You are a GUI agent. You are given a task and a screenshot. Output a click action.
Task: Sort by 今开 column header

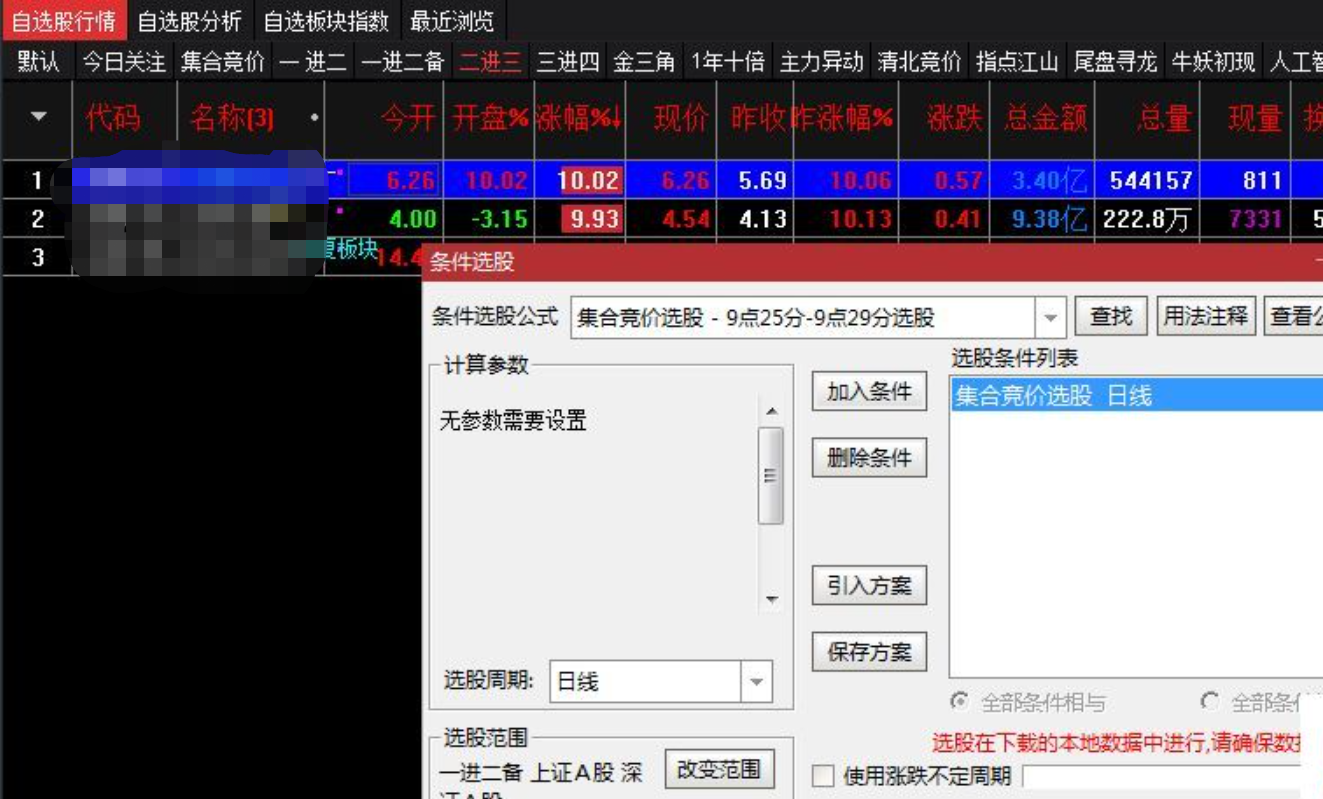[x=408, y=119]
